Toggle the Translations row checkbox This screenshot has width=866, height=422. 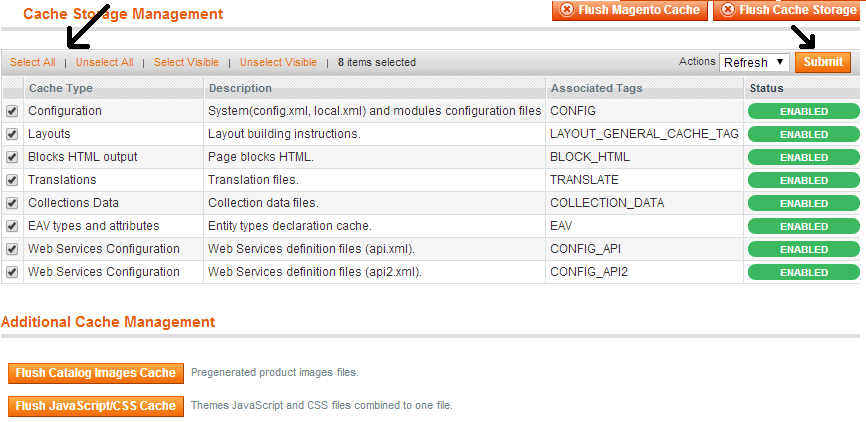(x=12, y=180)
